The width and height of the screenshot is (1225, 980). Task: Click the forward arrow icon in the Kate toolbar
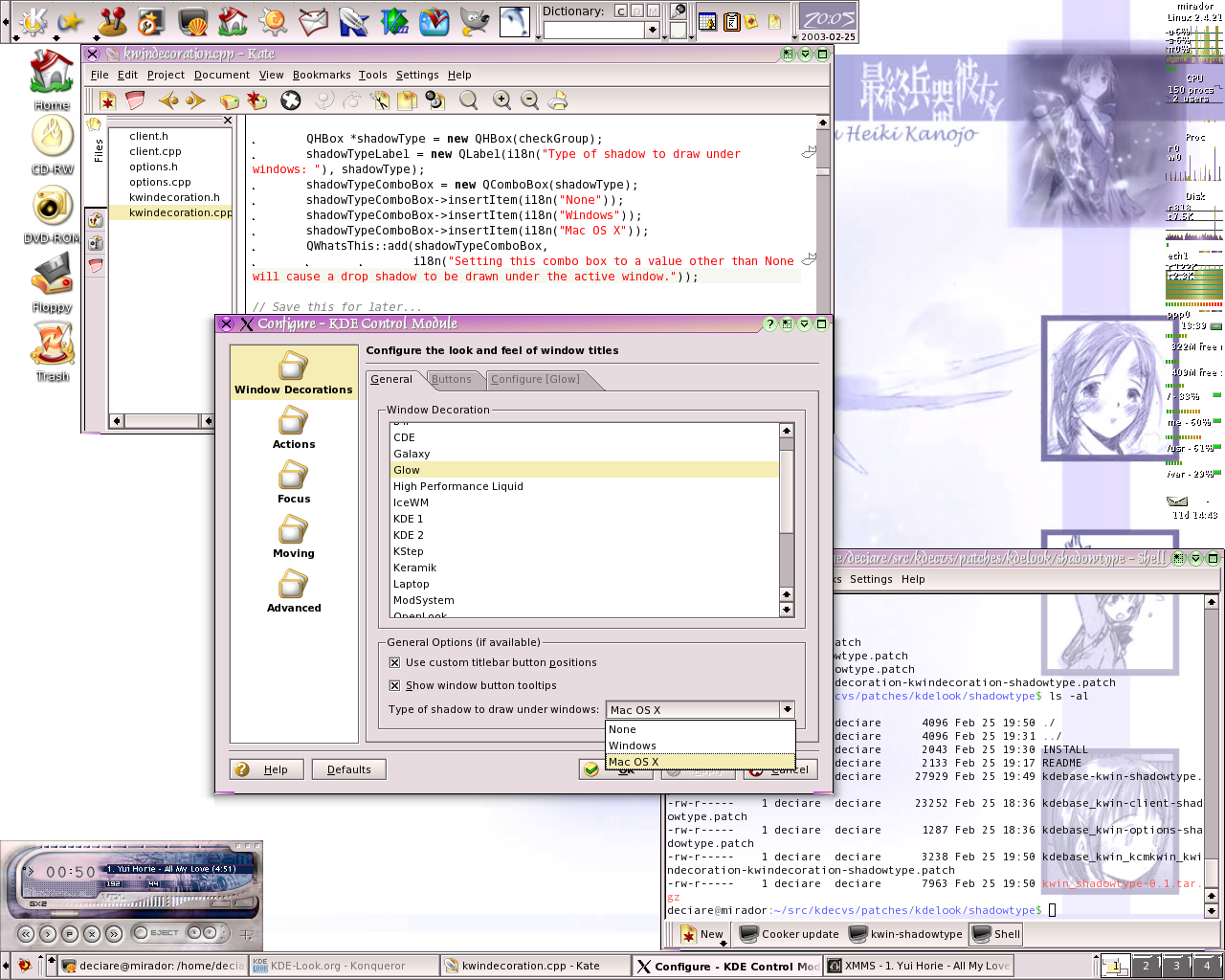(196, 100)
